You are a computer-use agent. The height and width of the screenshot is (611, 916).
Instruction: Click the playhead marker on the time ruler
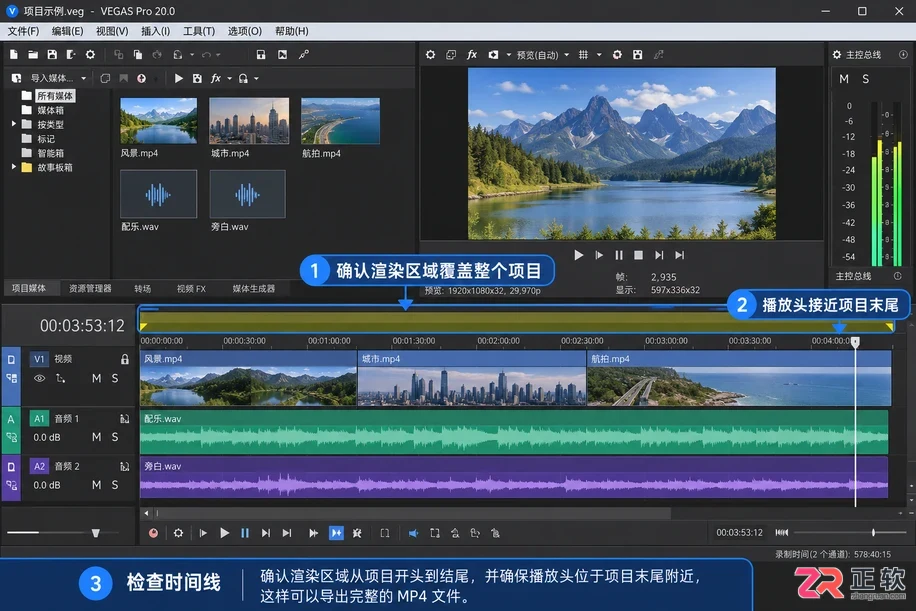(x=855, y=341)
